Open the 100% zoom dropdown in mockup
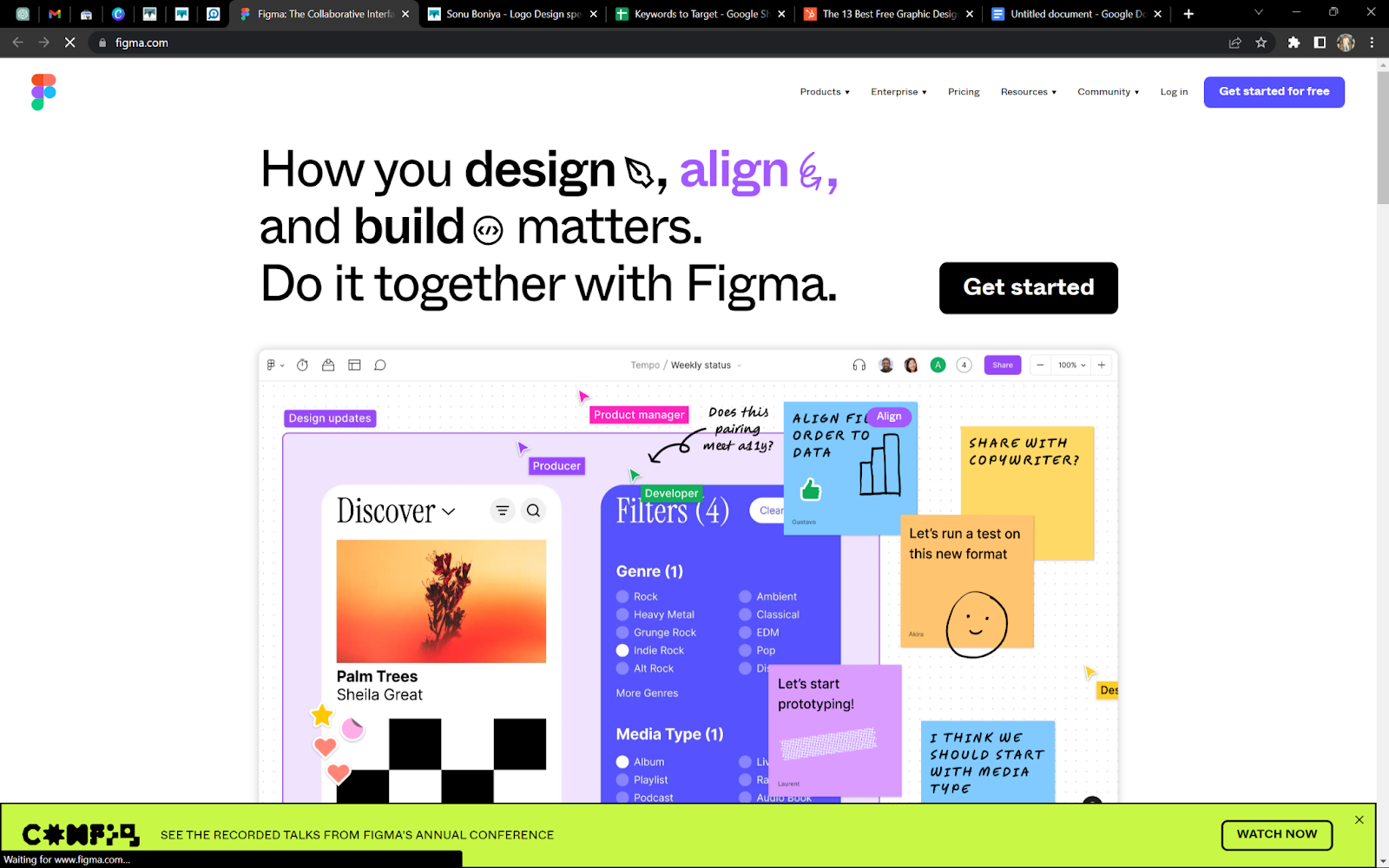The image size is (1389, 868). [x=1072, y=365]
